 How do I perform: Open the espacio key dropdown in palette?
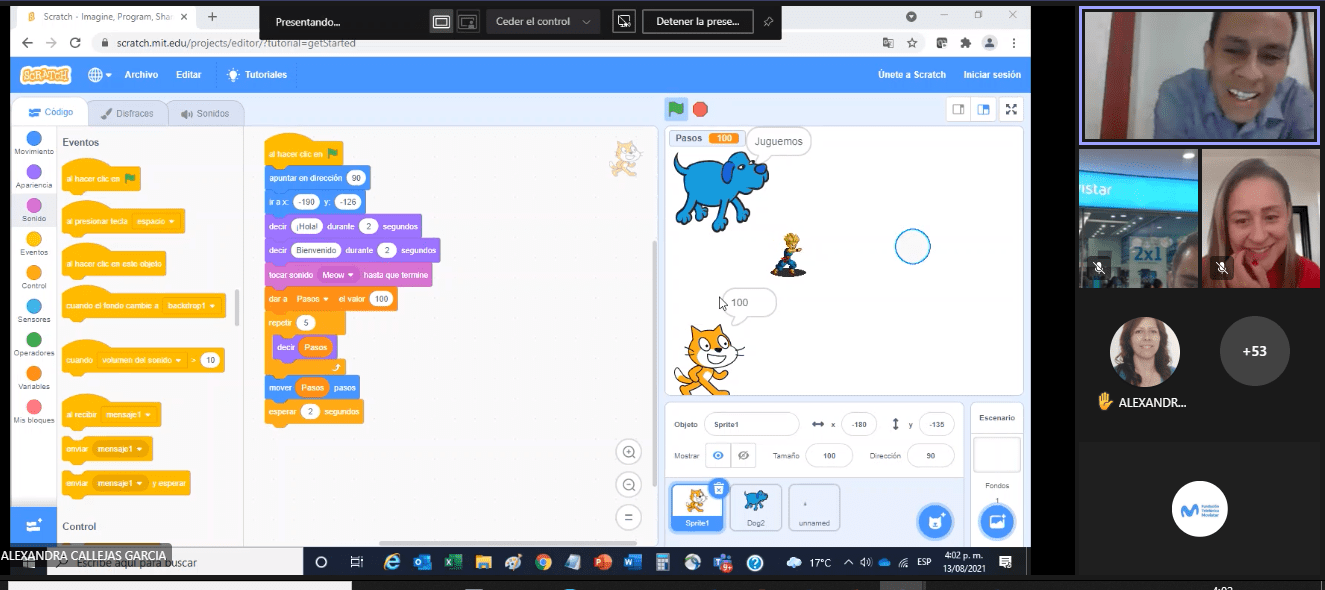[155, 221]
